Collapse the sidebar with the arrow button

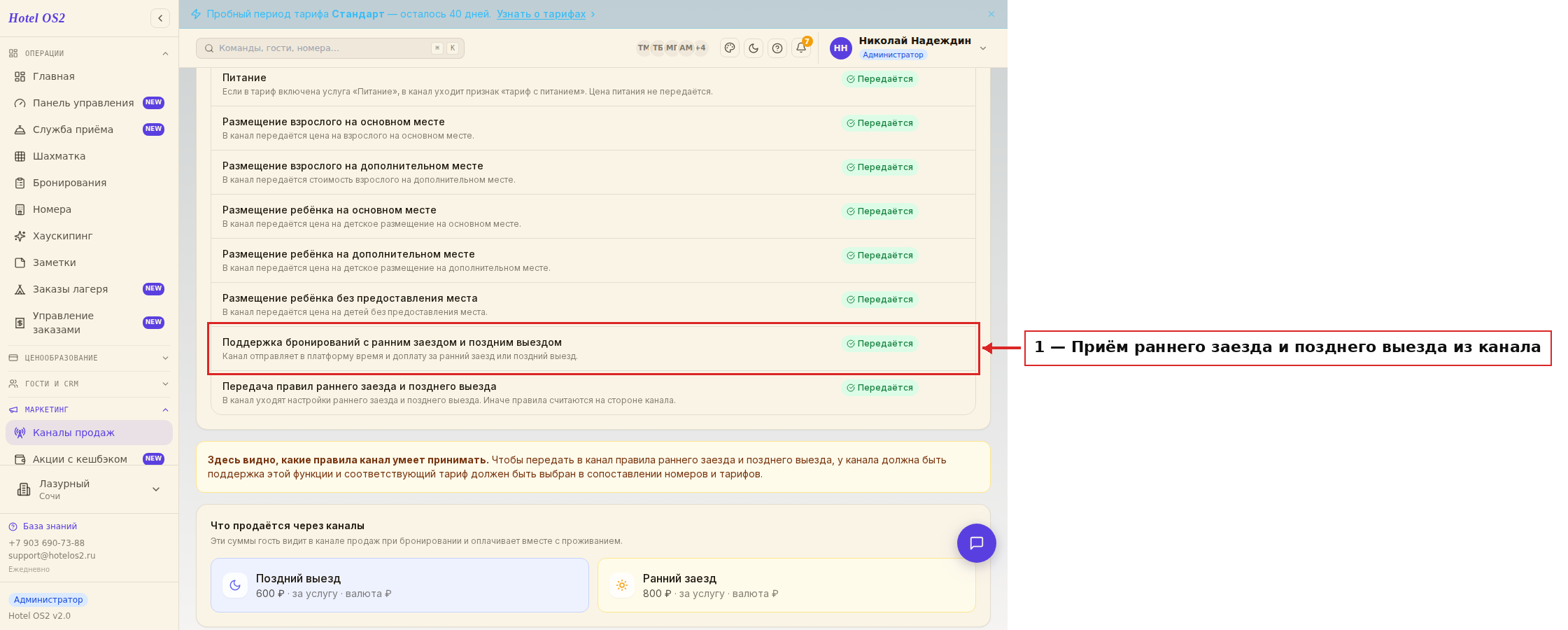(160, 18)
